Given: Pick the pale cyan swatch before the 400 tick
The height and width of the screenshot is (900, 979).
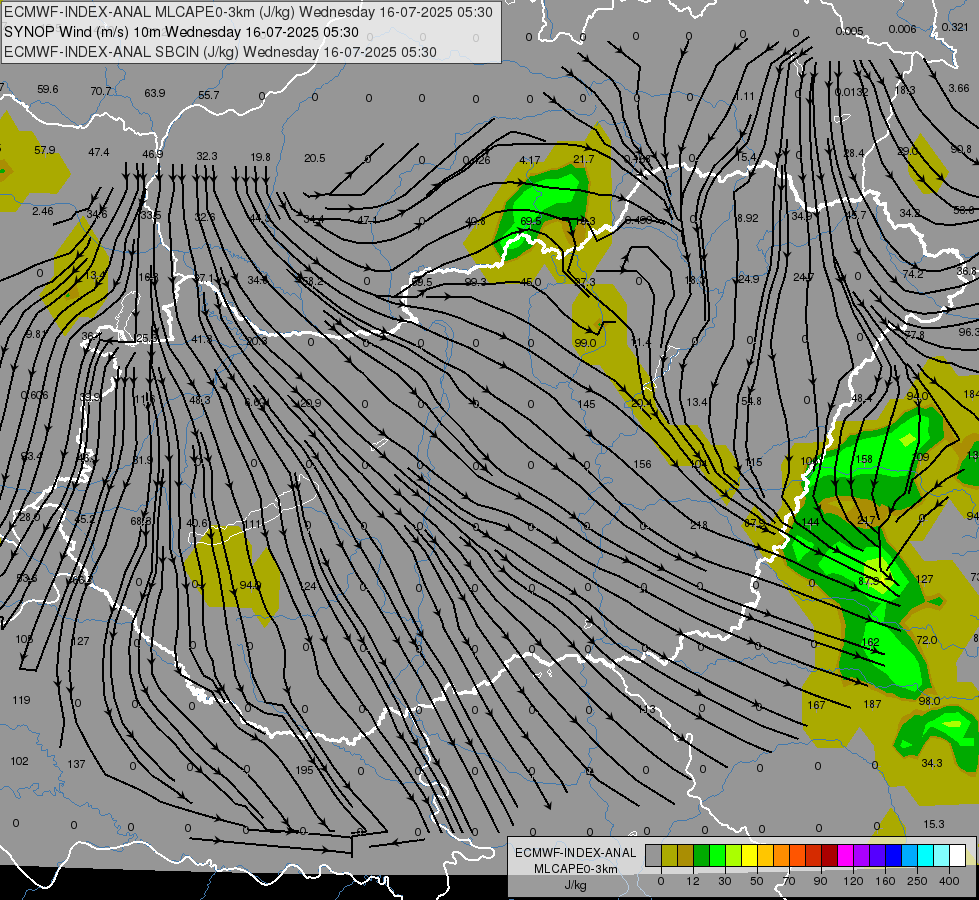Looking at the screenshot, I should point(942,855).
